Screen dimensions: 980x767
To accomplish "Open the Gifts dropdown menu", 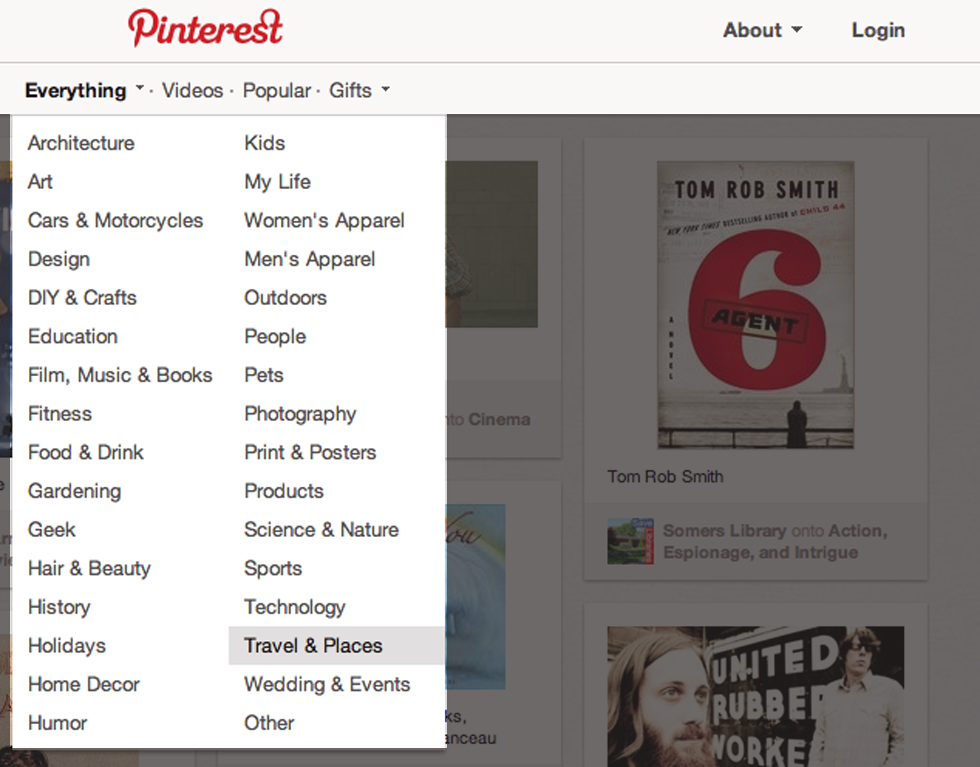I will pyautogui.click(x=358, y=90).
